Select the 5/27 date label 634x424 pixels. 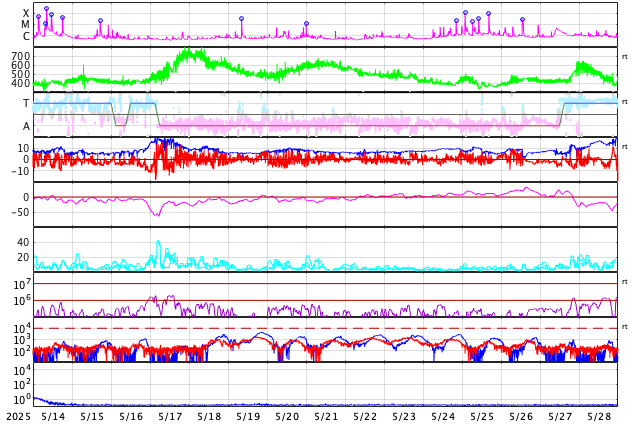coord(560,416)
